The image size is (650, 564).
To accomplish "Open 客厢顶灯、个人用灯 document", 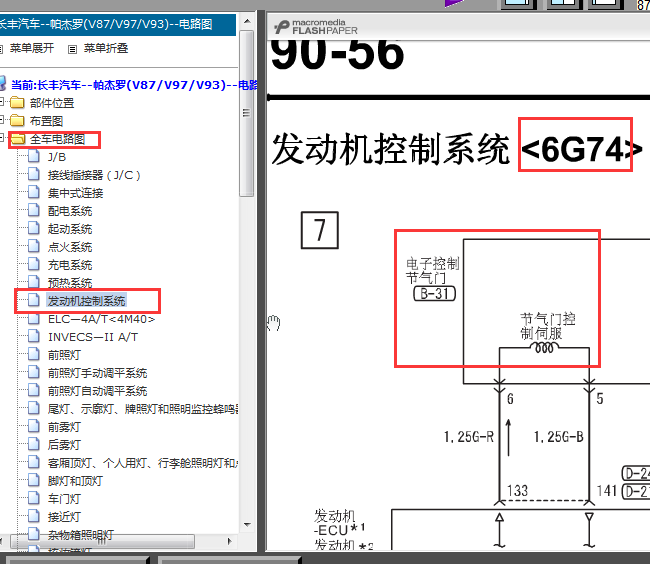I will tap(143, 463).
